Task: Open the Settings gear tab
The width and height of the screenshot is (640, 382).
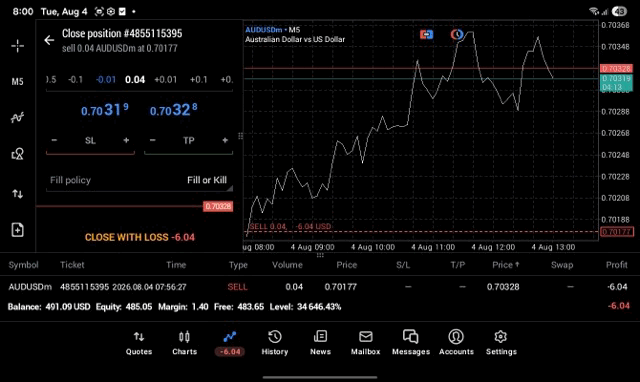Action: point(501,343)
